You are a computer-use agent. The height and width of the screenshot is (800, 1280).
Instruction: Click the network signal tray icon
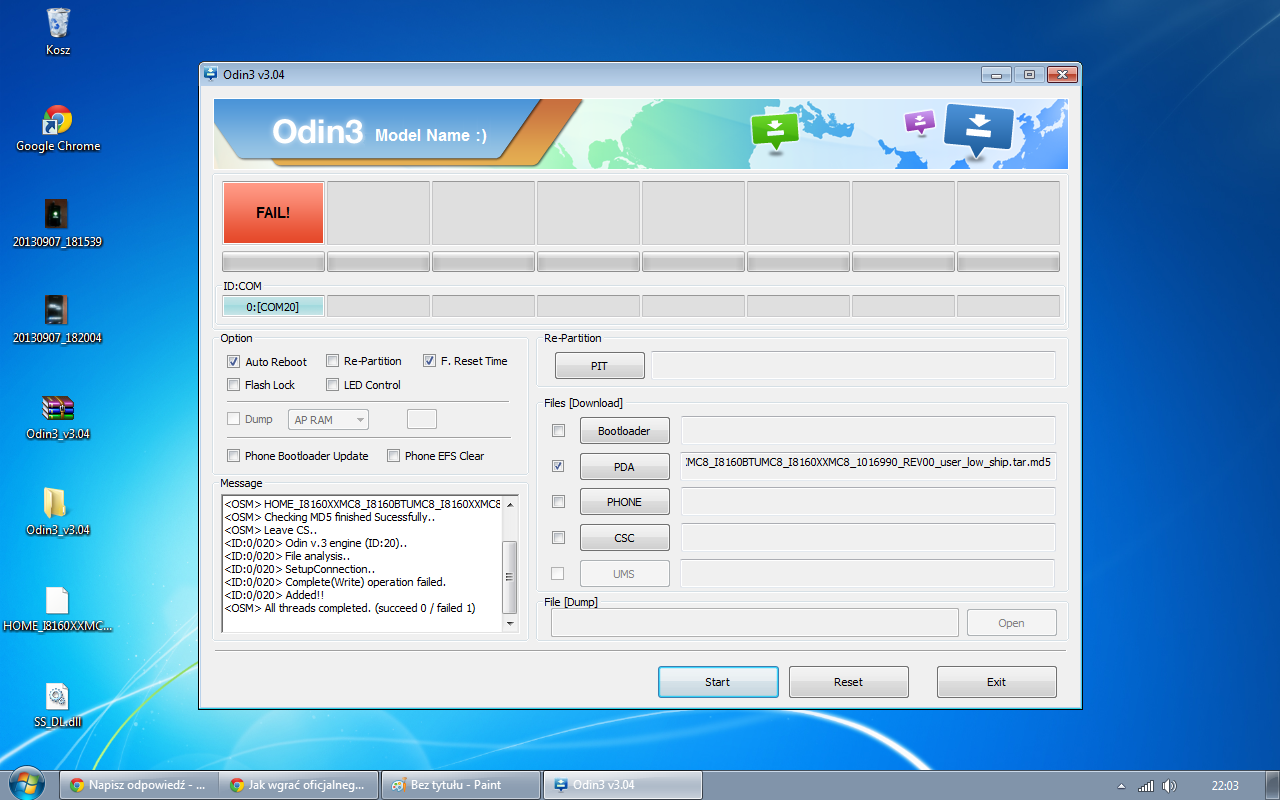1146,785
